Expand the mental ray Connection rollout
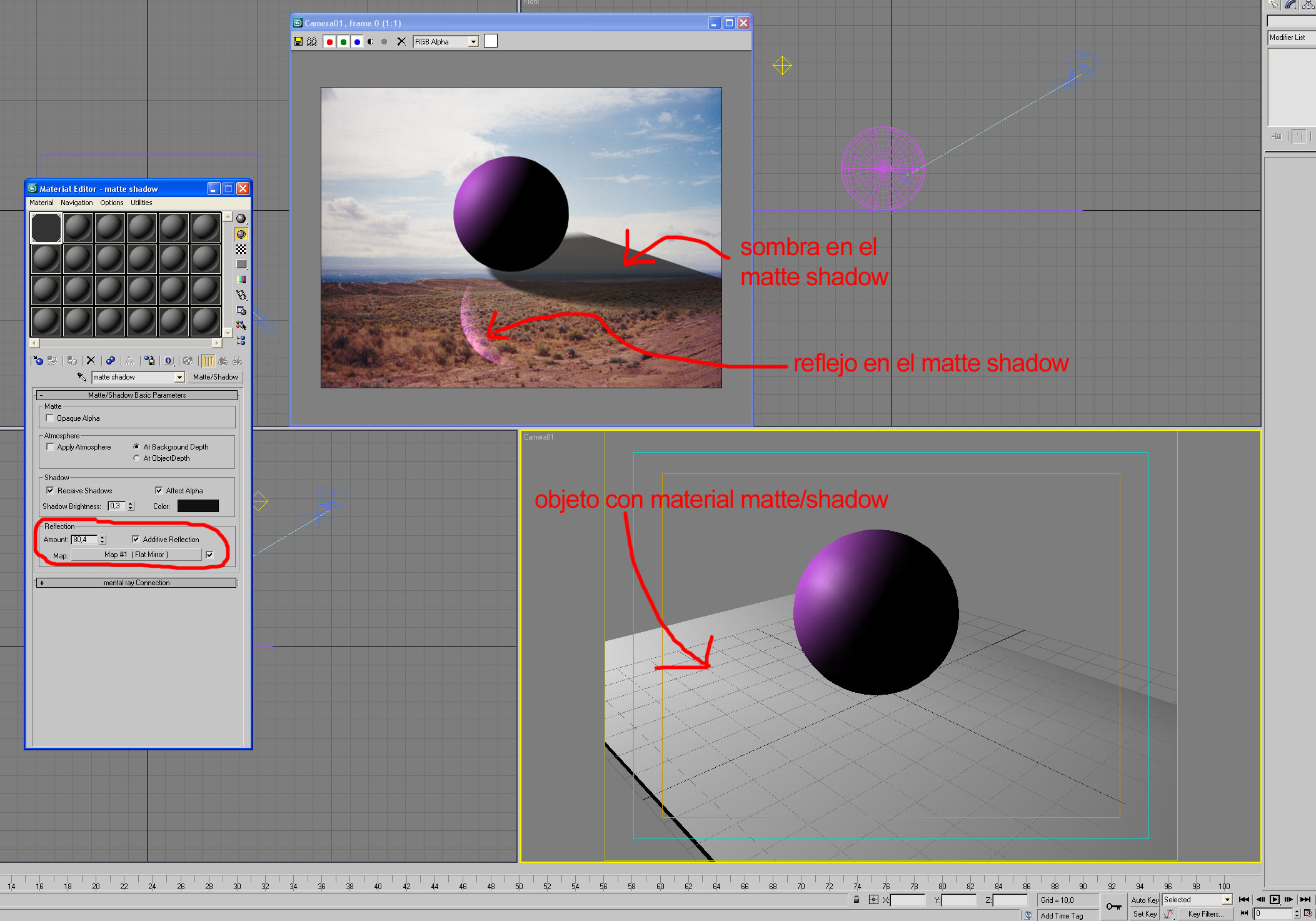This screenshot has width=1316, height=921. (136, 583)
